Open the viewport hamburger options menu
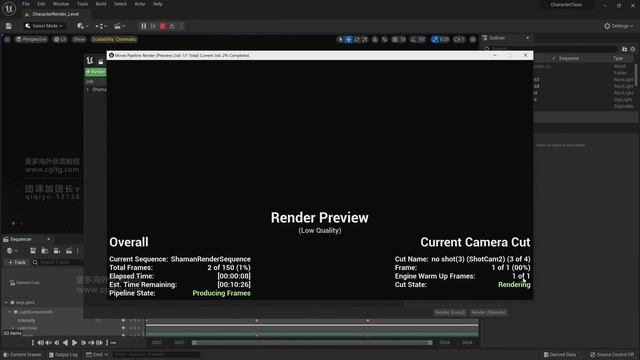The image size is (640, 360). pos(7,40)
